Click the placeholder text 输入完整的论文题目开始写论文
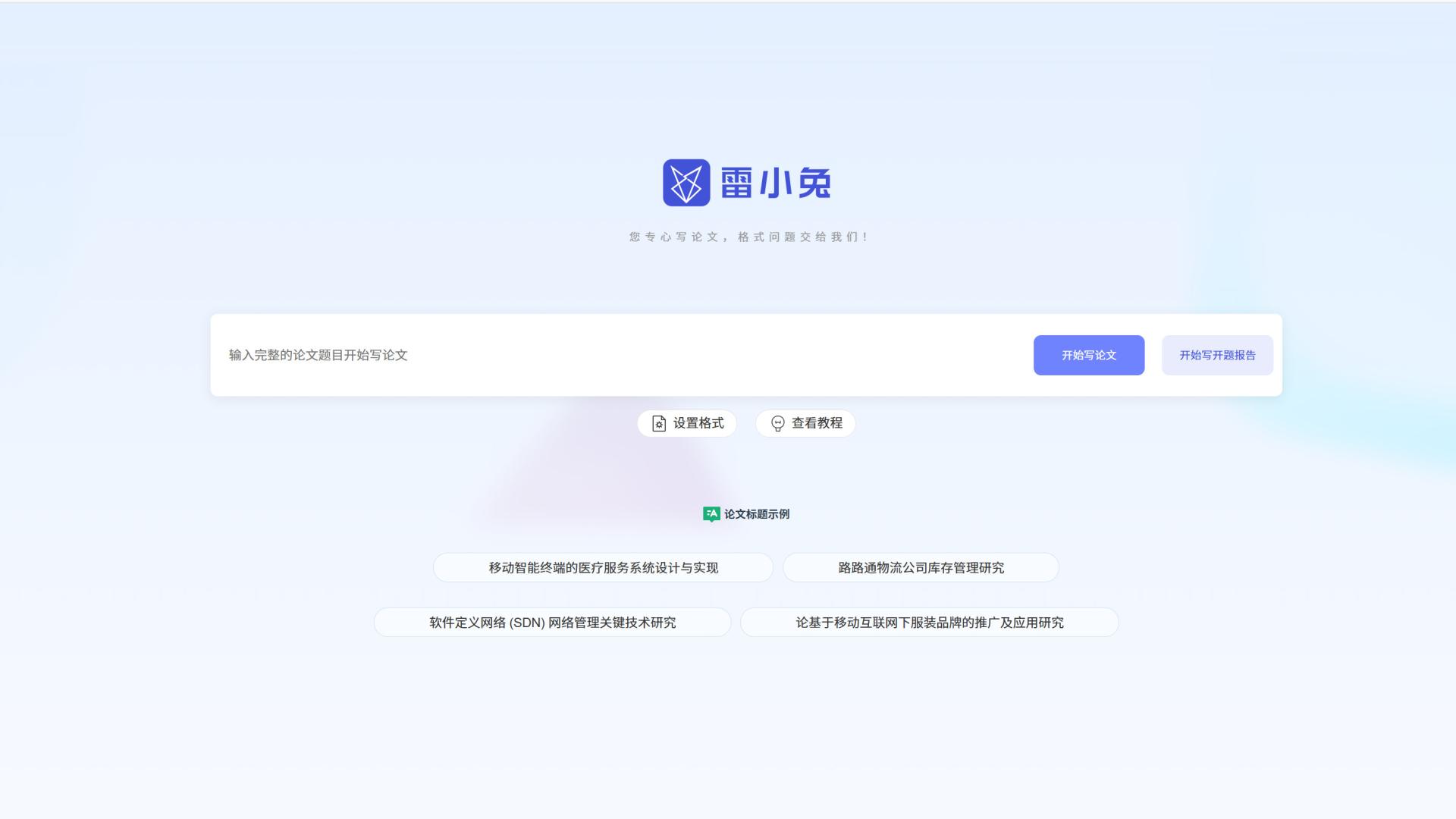This screenshot has width=1456, height=819. [316, 355]
